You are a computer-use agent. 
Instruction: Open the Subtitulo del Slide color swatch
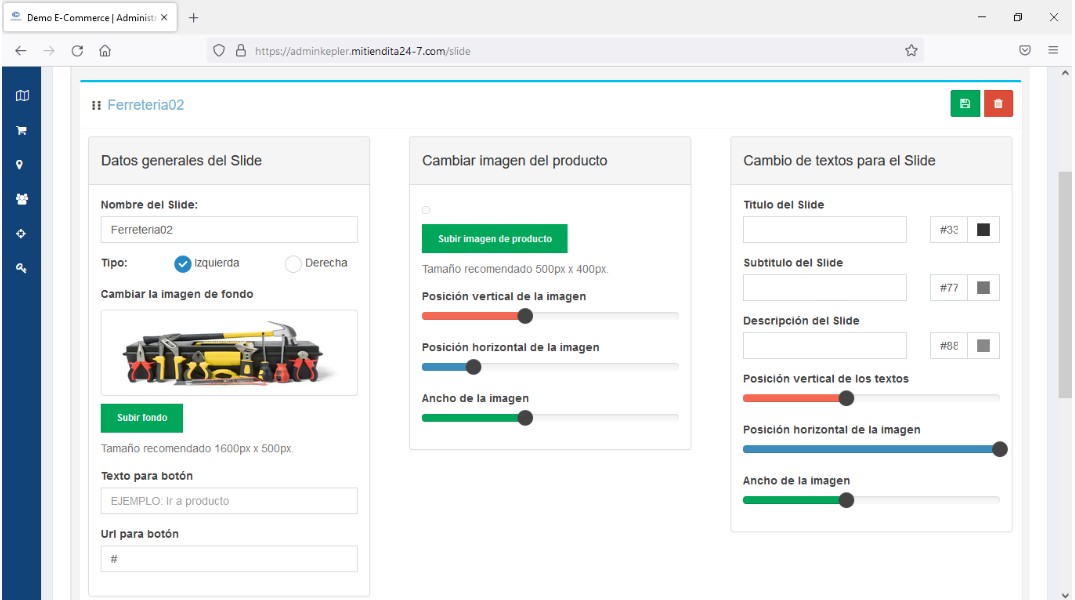click(983, 288)
